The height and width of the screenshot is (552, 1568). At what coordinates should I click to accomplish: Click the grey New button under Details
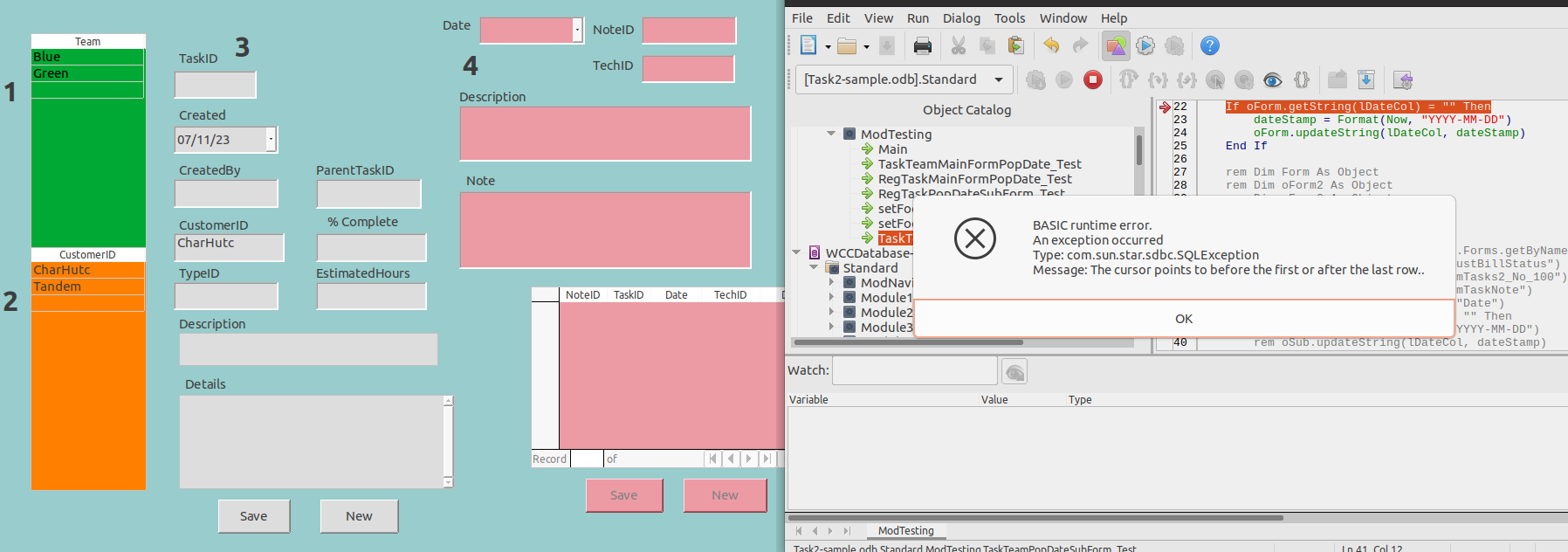pyautogui.click(x=359, y=516)
